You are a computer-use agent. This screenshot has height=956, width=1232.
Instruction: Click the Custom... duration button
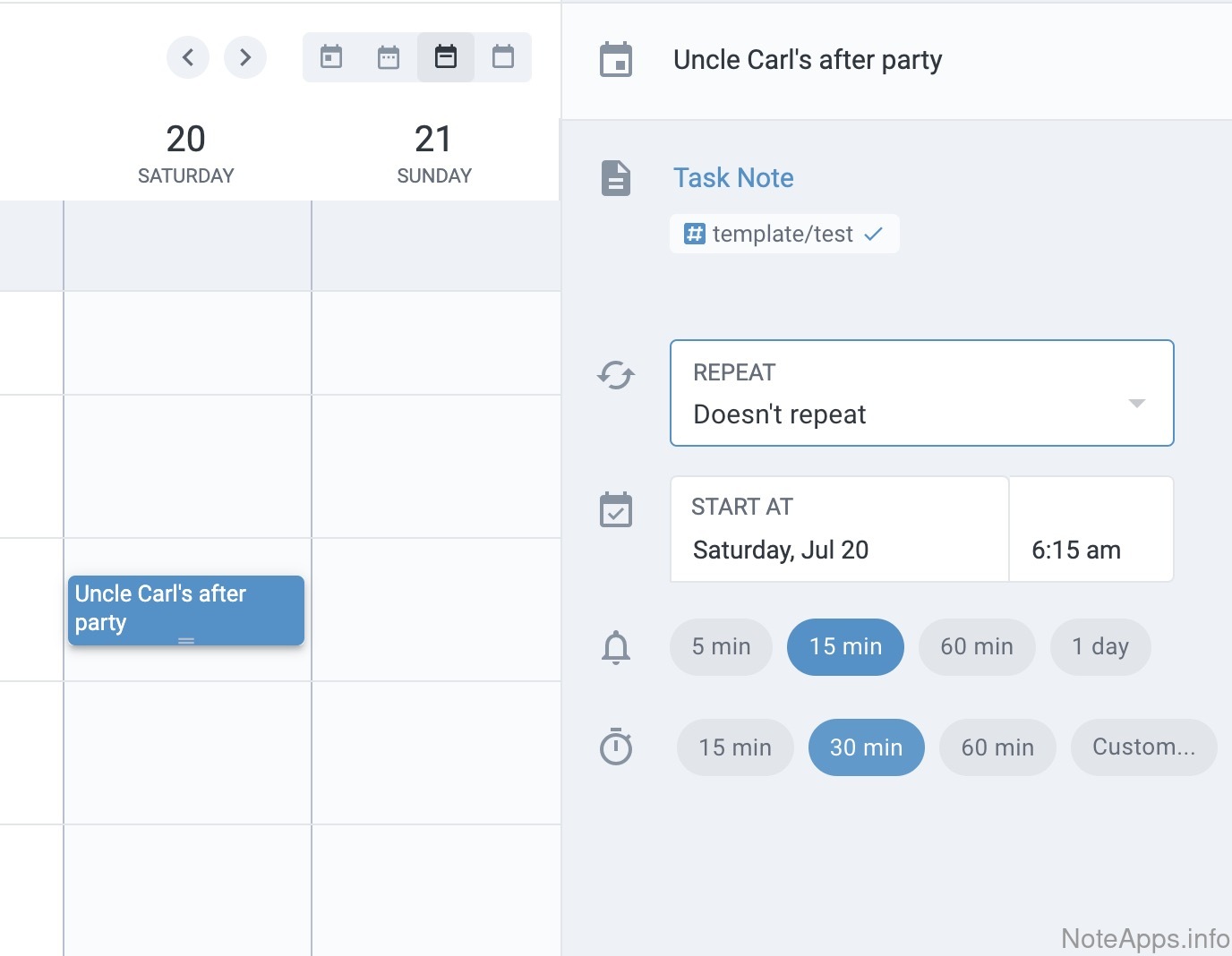(1143, 747)
